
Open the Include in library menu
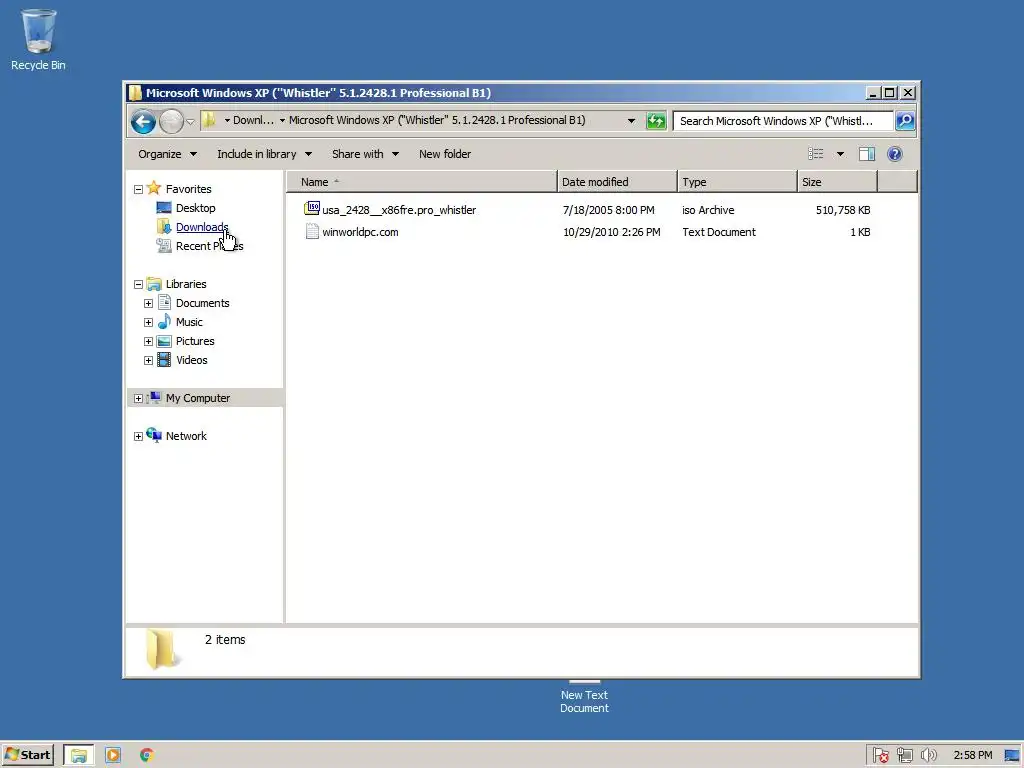[264, 154]
